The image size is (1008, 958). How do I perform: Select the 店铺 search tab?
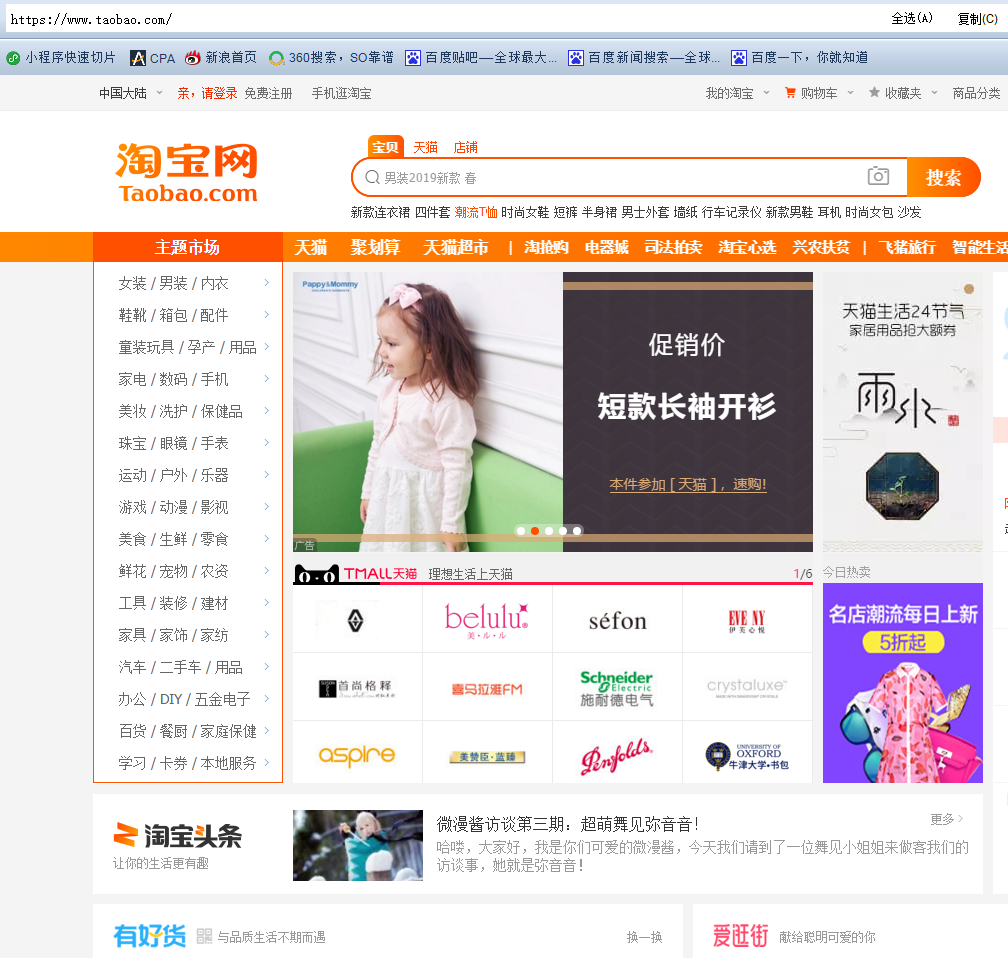(465, 147)
